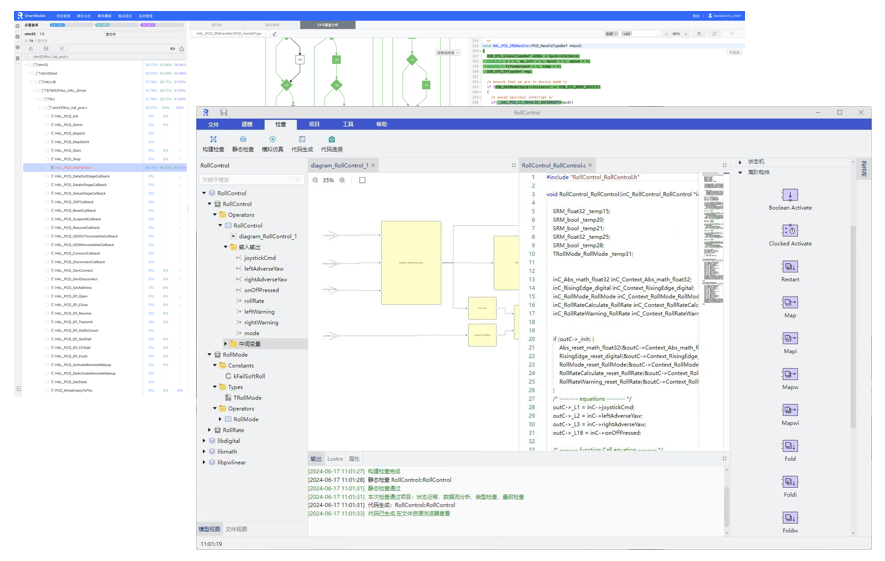This screenshot has height=561, width=885.
Task: Click the 构建检查 build check icon
Action: (213, 140)
